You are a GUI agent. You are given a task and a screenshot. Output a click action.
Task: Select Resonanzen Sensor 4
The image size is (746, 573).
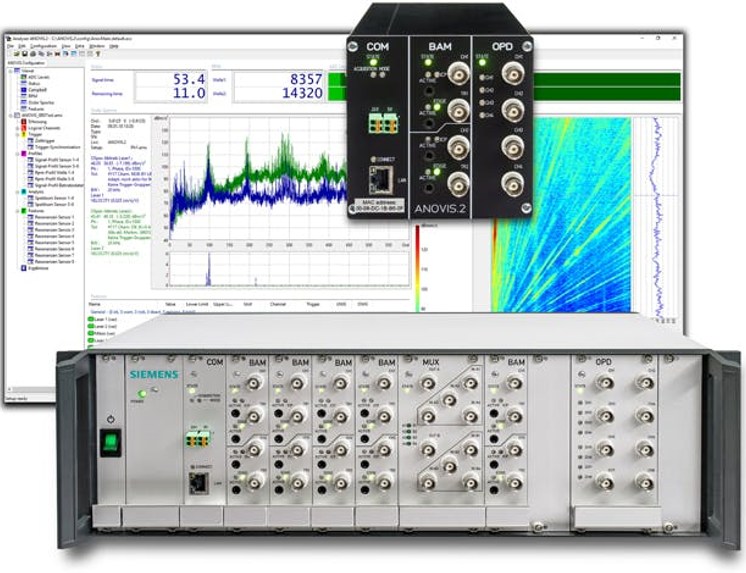(x=54, y=236)
